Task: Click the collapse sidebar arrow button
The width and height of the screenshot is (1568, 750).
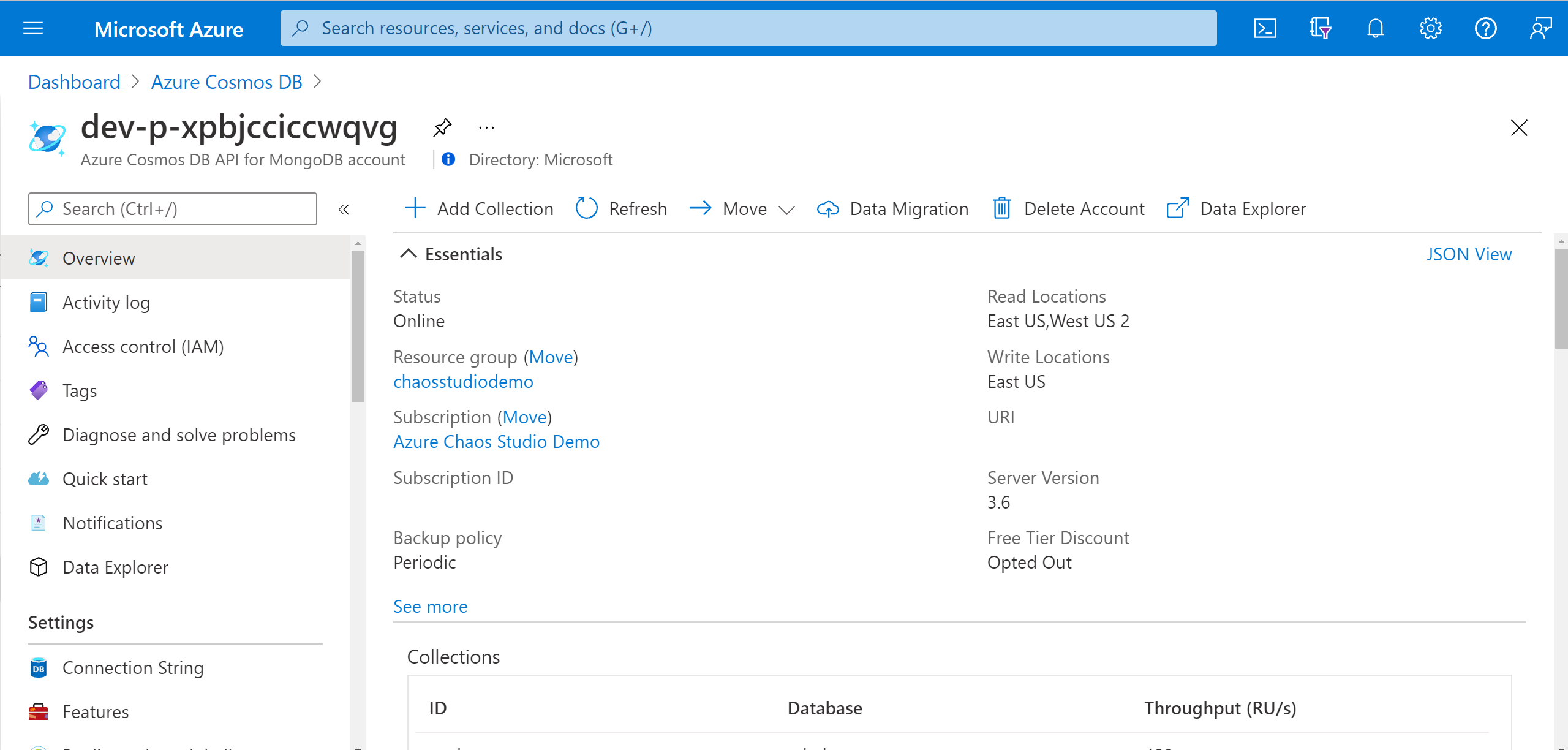Action: (345, 209)
